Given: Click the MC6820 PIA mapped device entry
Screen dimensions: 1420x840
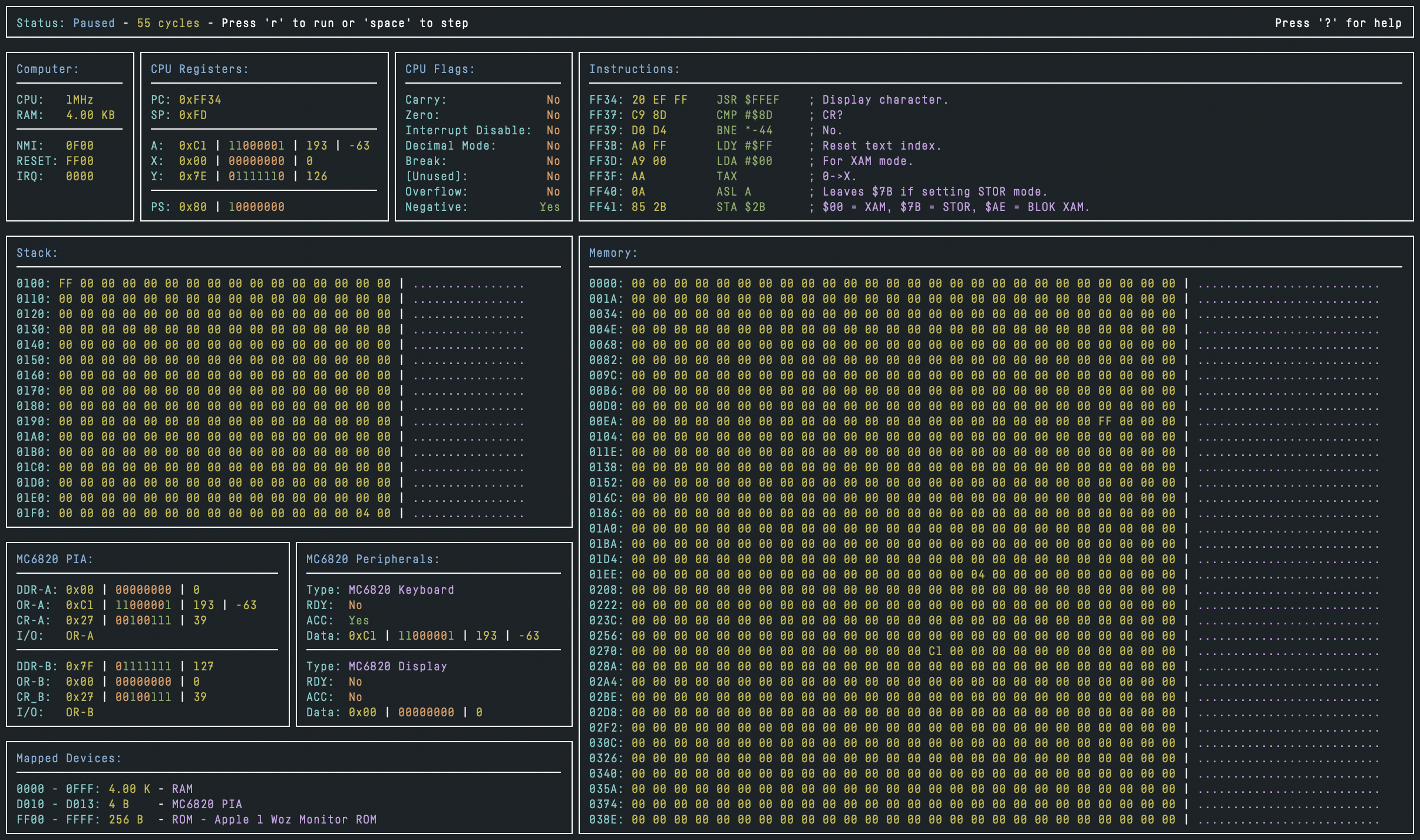Looking at the screenshot, I should point(206,804).
